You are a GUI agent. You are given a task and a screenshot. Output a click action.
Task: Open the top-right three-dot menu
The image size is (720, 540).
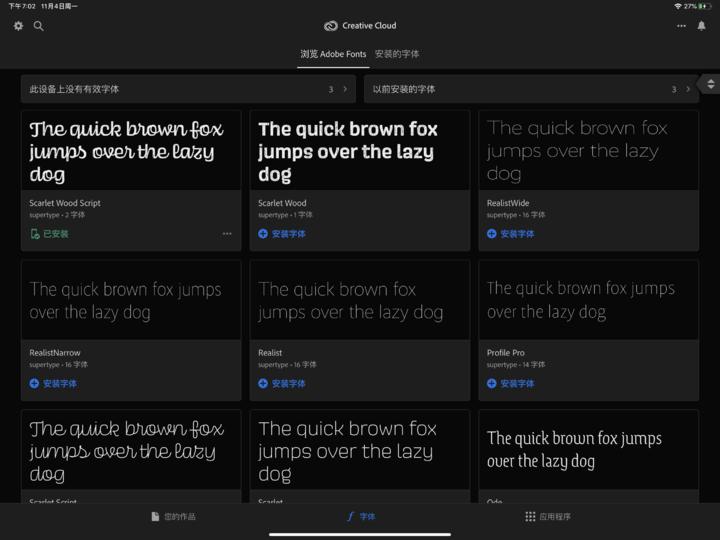[x=681, y=26]
